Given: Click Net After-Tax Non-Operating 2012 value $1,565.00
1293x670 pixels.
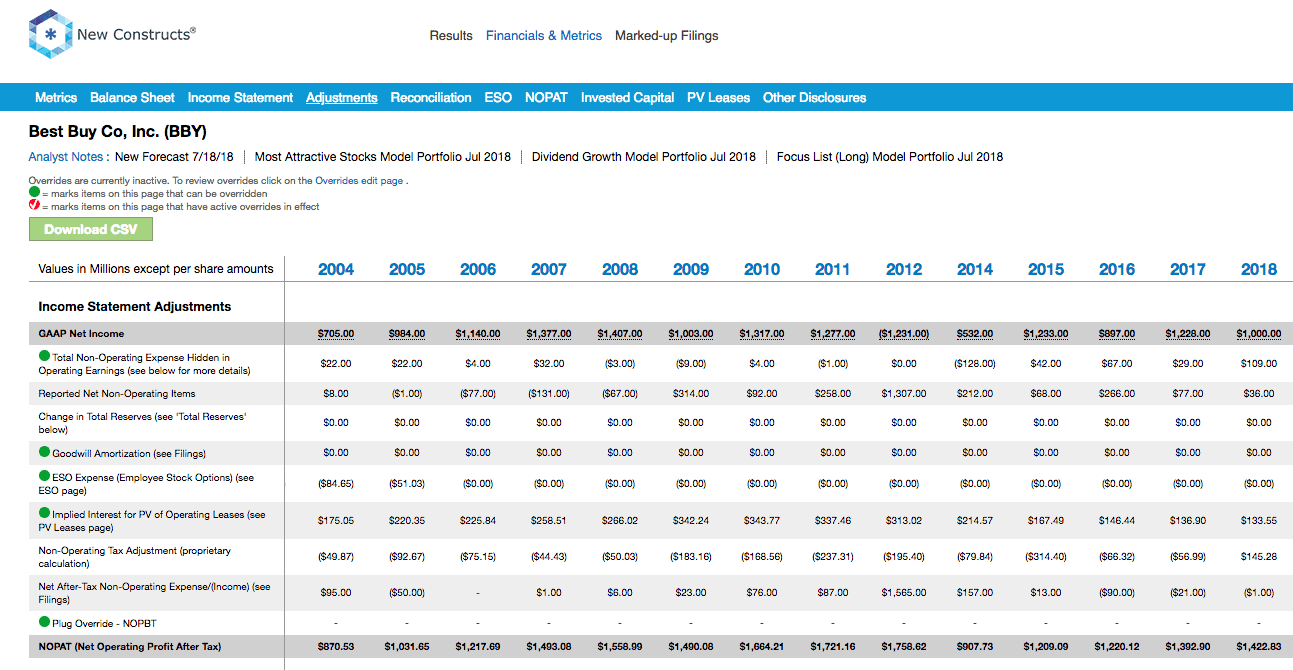Looking at the screenshot, I should pyautogui.click(x=904, y=593).
